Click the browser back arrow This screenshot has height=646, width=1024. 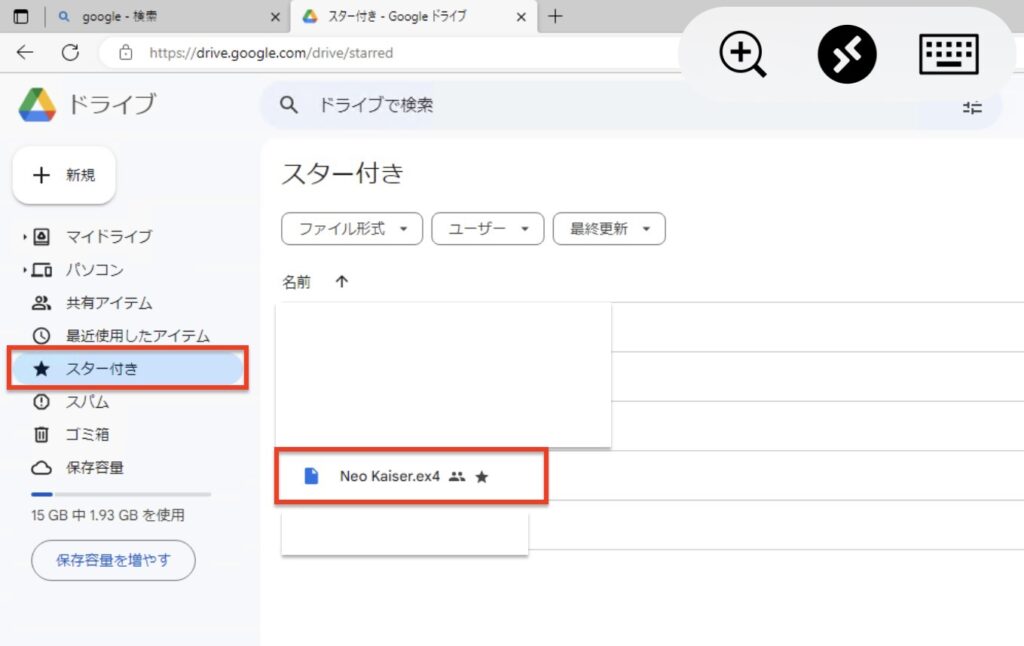25,52
